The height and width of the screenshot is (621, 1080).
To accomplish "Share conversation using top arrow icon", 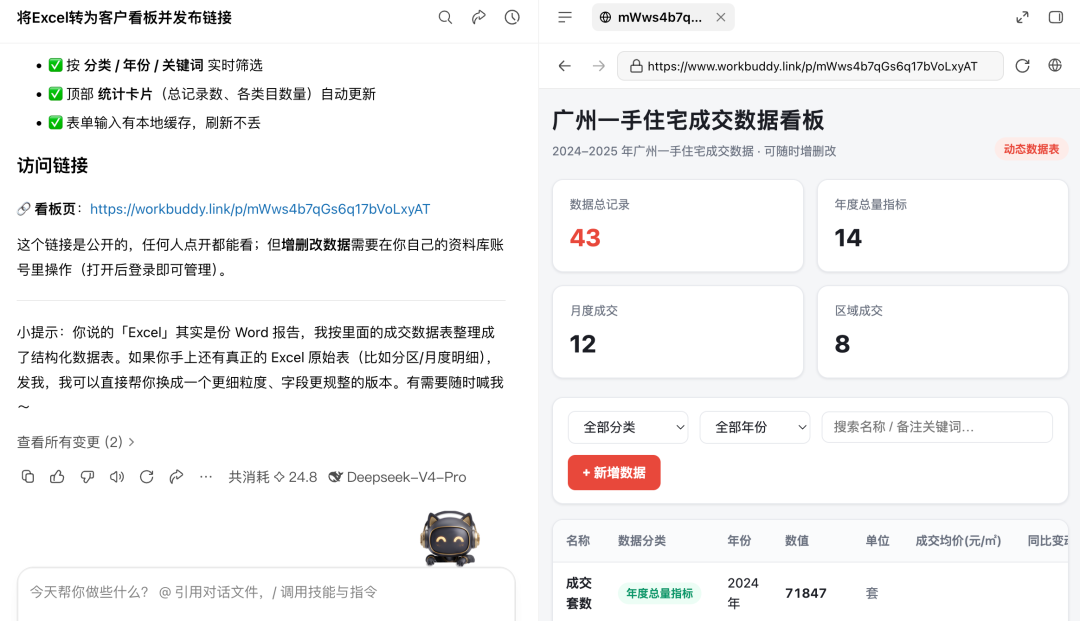I will [x=479, y=17].
